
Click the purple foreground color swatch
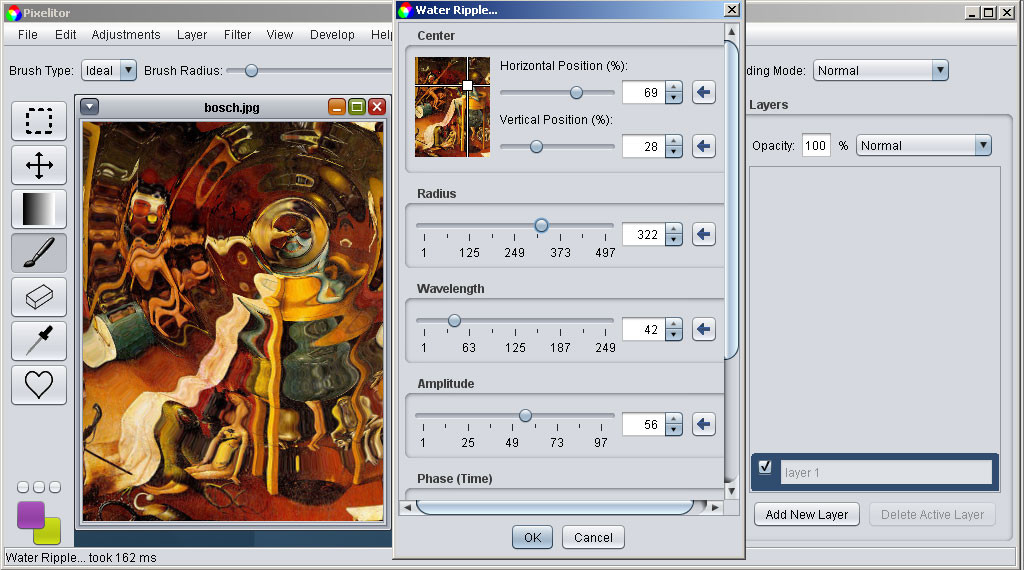pos(31,515)
